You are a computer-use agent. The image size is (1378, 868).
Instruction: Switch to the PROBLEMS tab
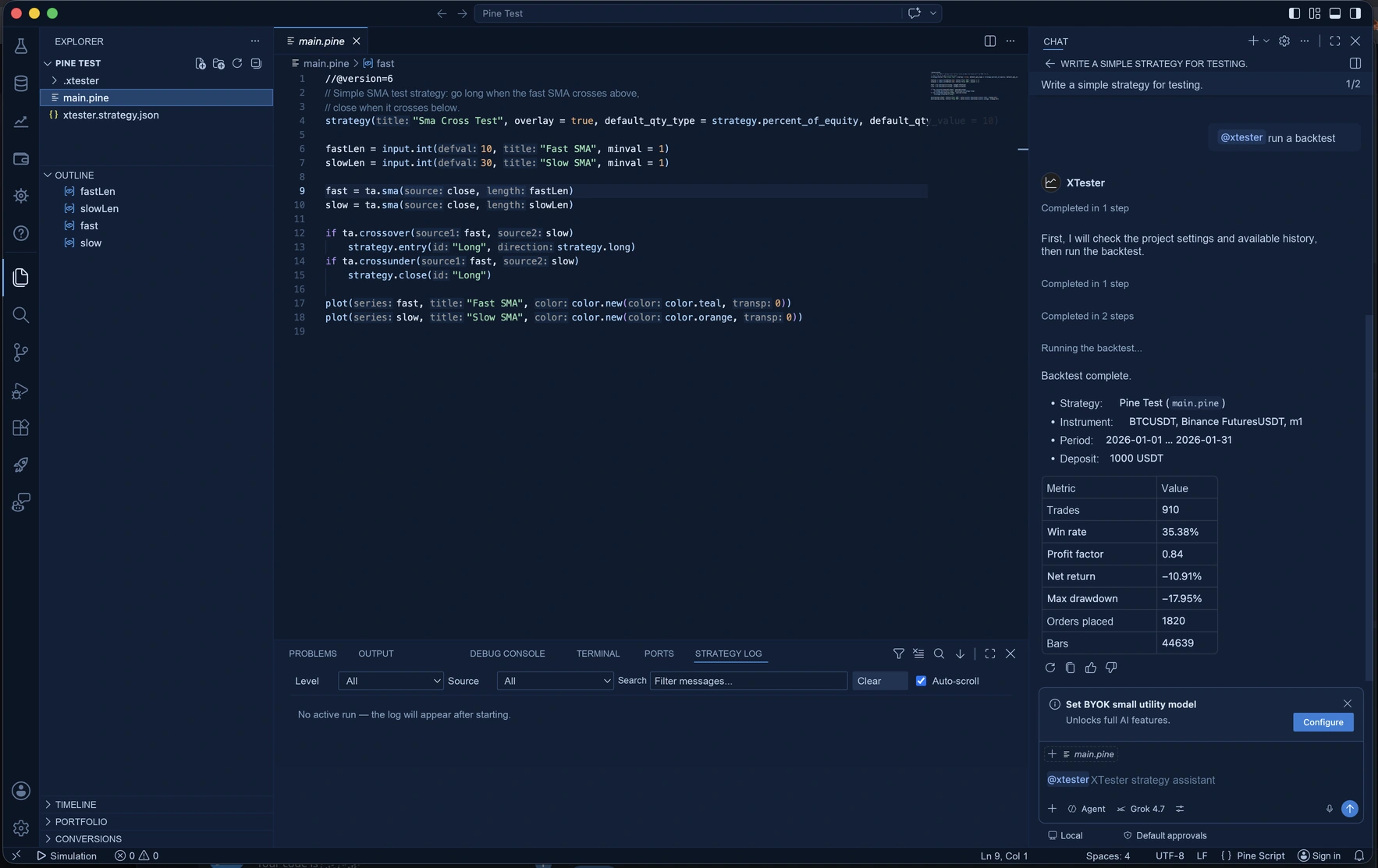[x=313, y=654]
